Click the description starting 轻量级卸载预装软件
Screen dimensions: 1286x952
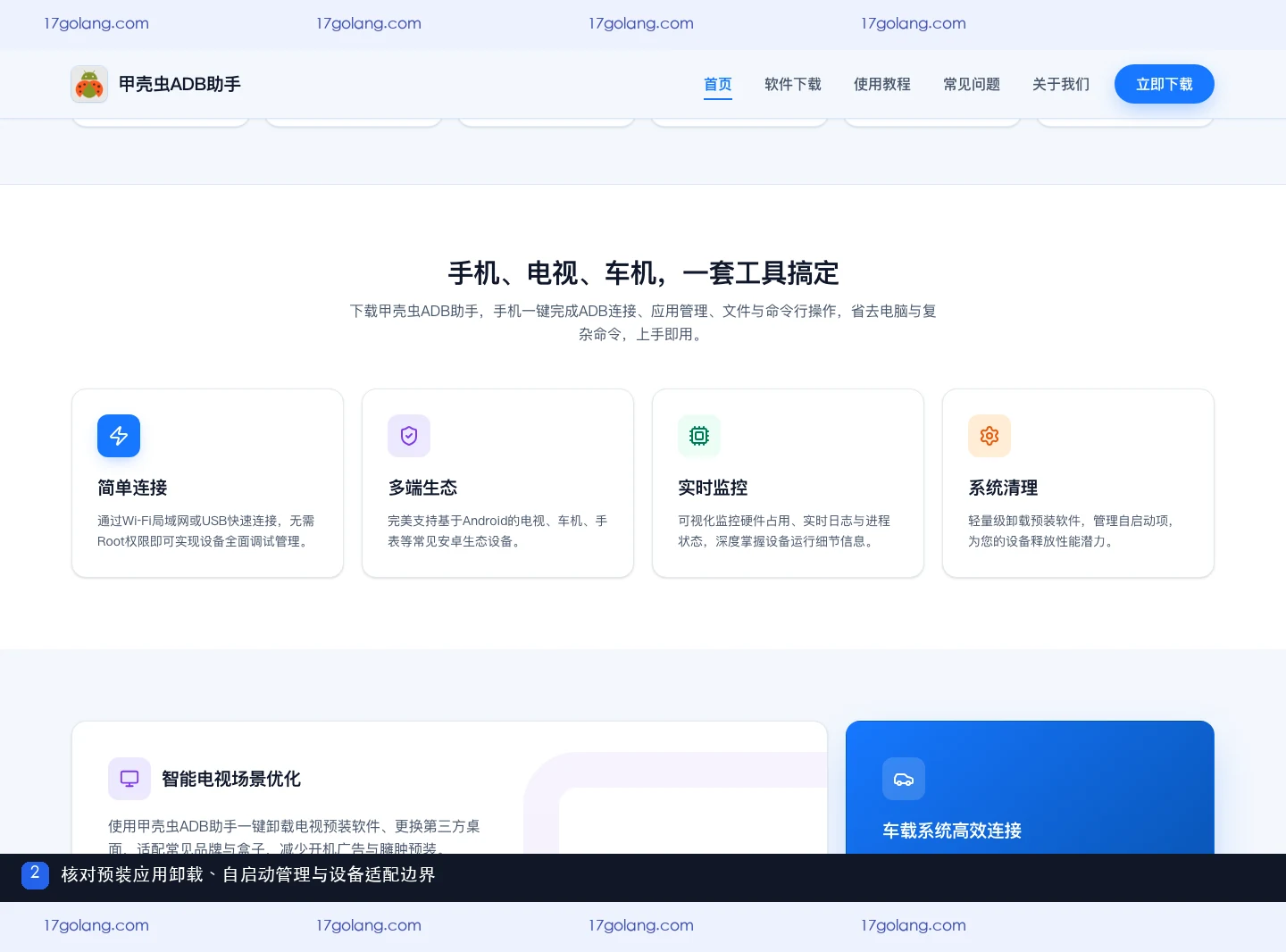[x=1071, y=530]
